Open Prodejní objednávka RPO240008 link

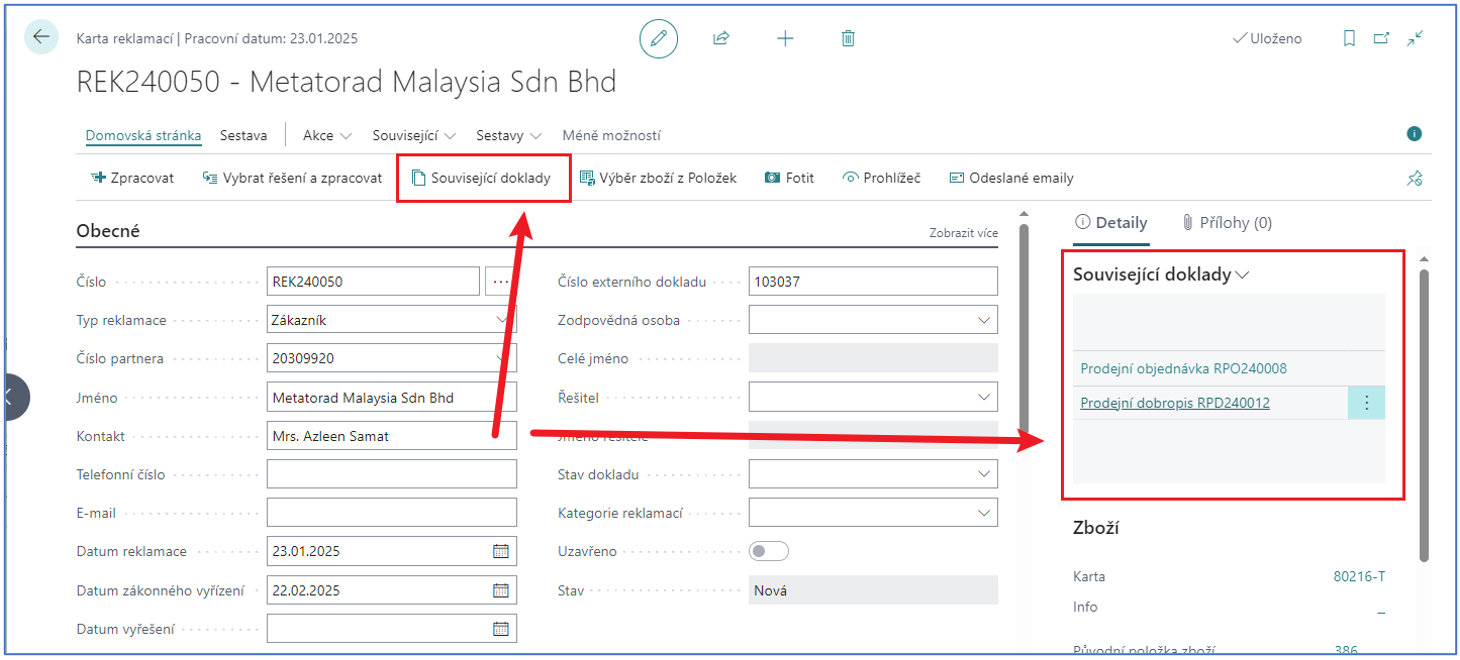coord(1183,369)
